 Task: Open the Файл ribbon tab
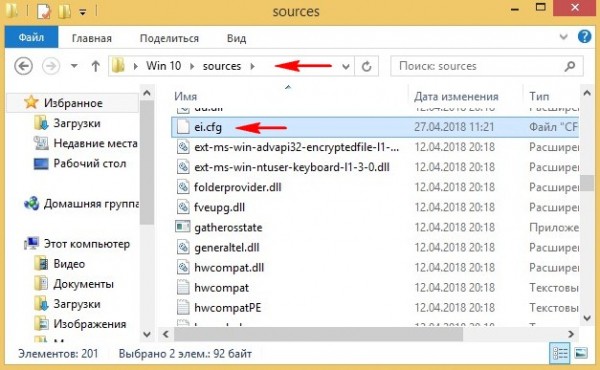(31, 37)
